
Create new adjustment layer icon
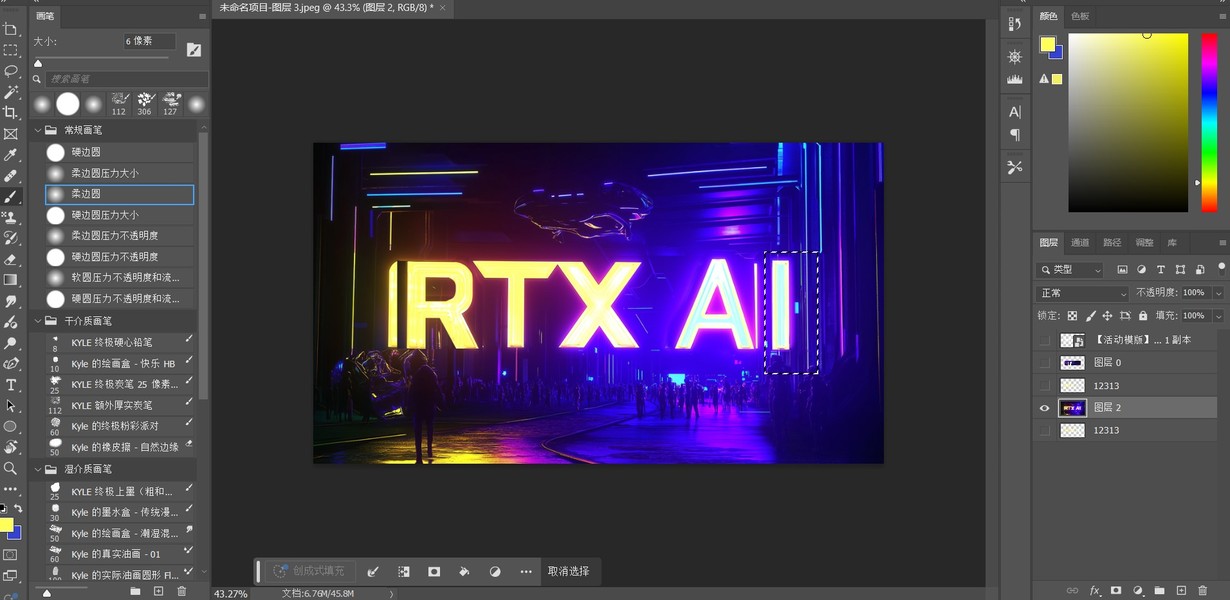tap(1138, 591)
